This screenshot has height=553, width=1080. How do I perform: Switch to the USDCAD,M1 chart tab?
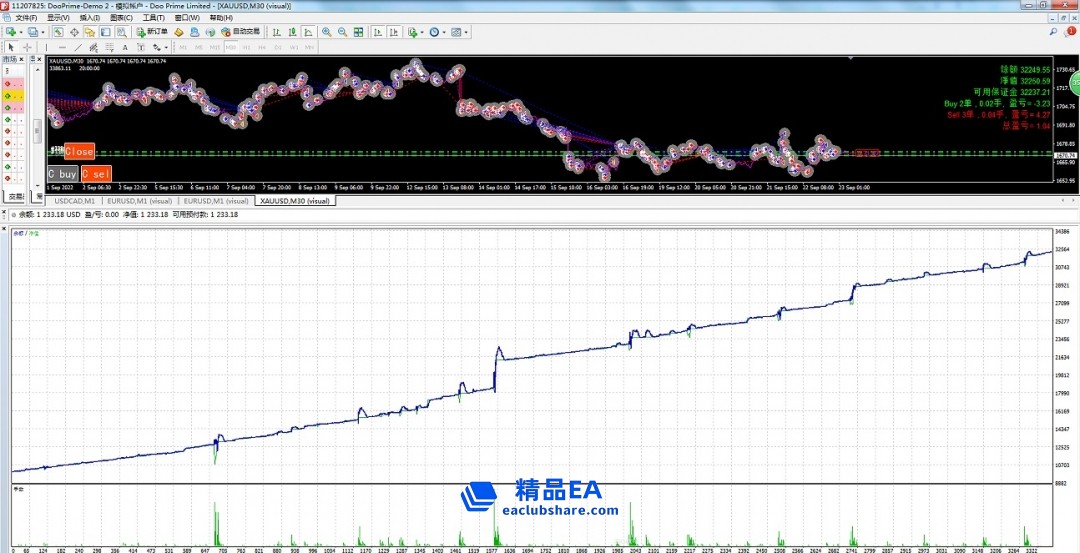pos(76,201)
